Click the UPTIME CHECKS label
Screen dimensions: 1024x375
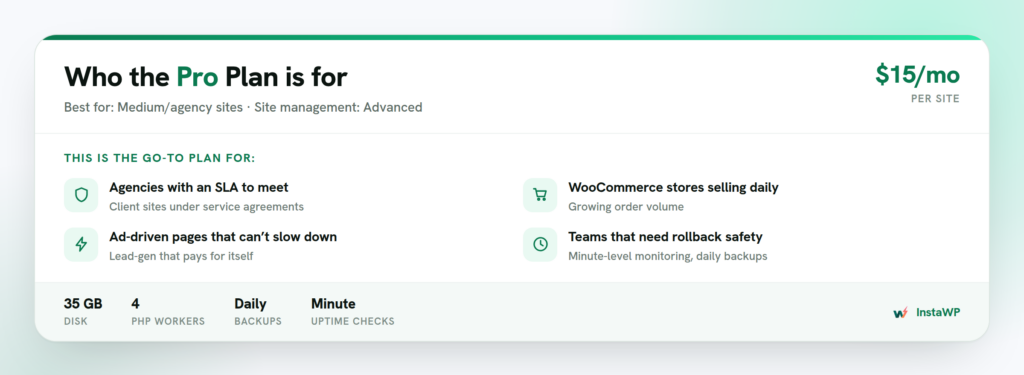(x=353, y=321)
